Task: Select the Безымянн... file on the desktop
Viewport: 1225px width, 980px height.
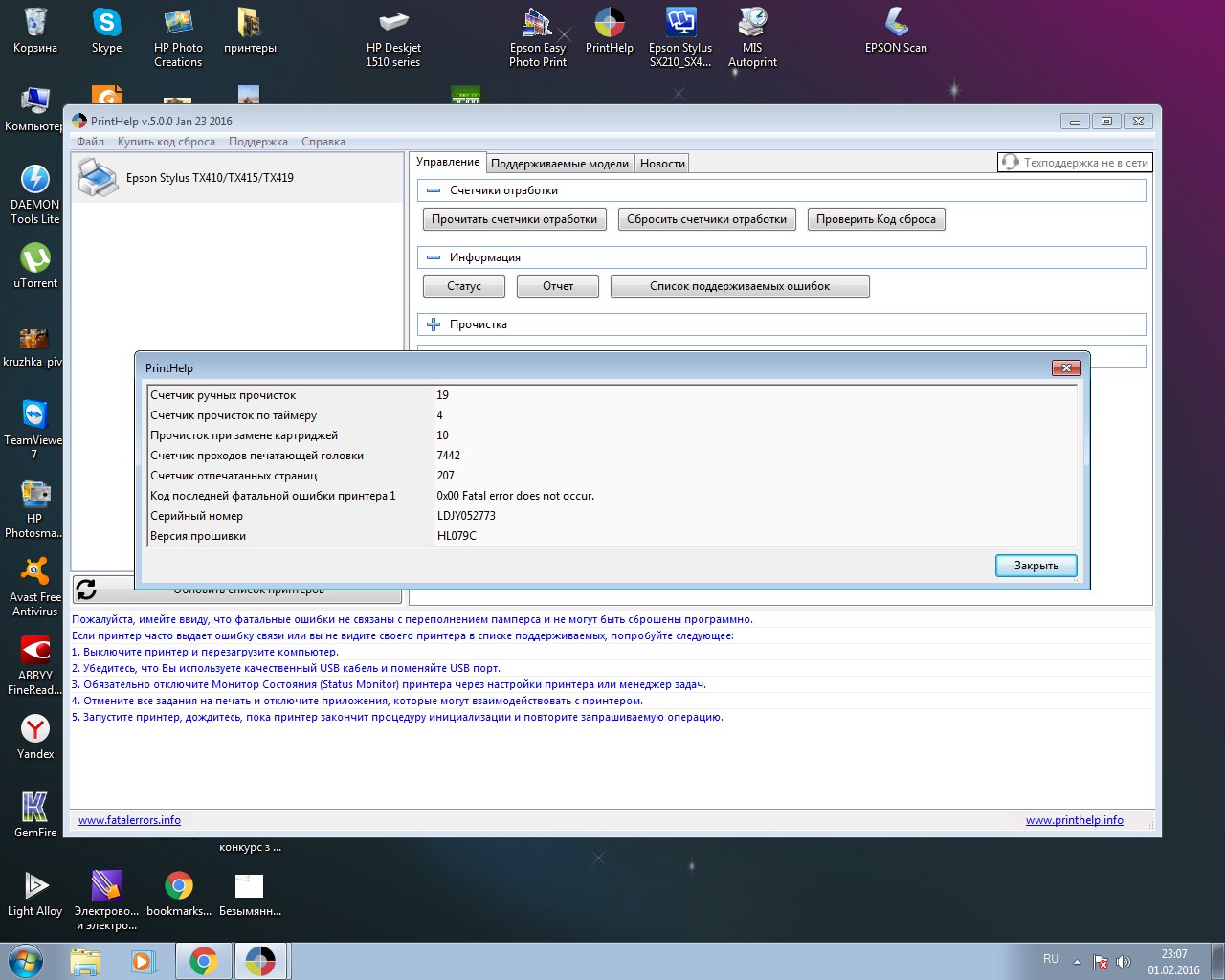Action: click(x=250, y=893)
